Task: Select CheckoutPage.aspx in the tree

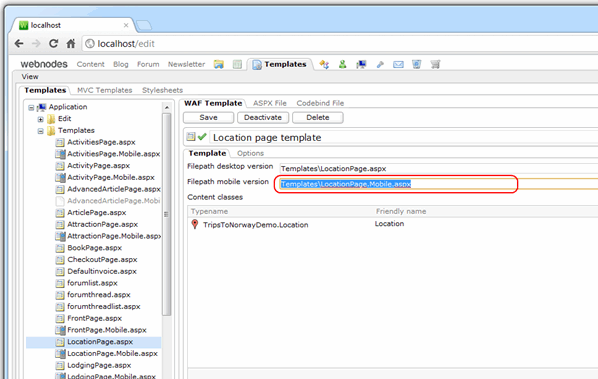Action: 102,260
